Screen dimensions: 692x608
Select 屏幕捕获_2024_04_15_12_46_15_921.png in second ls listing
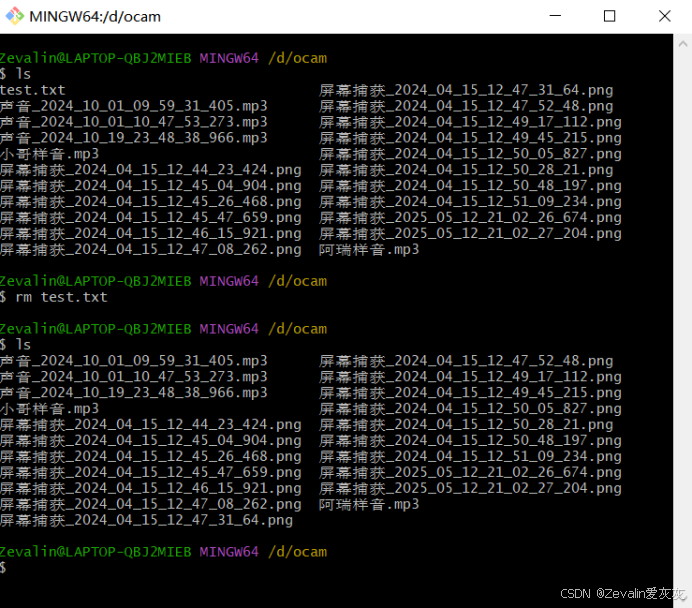coord(150,488)
